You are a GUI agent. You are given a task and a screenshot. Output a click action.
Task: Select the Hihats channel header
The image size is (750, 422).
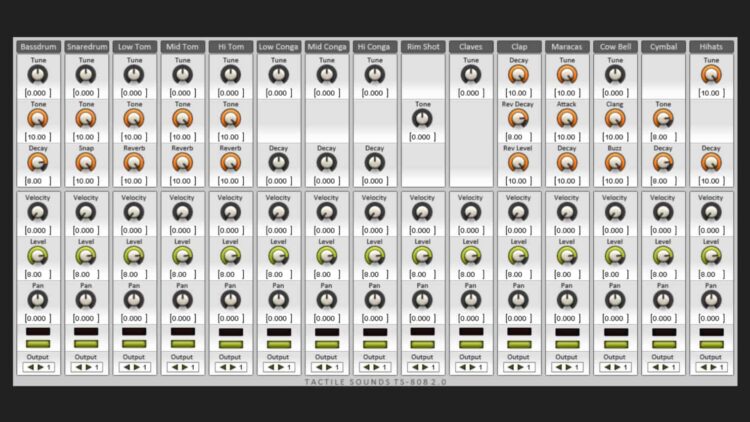pyautogui.click(x=711, y=46)
